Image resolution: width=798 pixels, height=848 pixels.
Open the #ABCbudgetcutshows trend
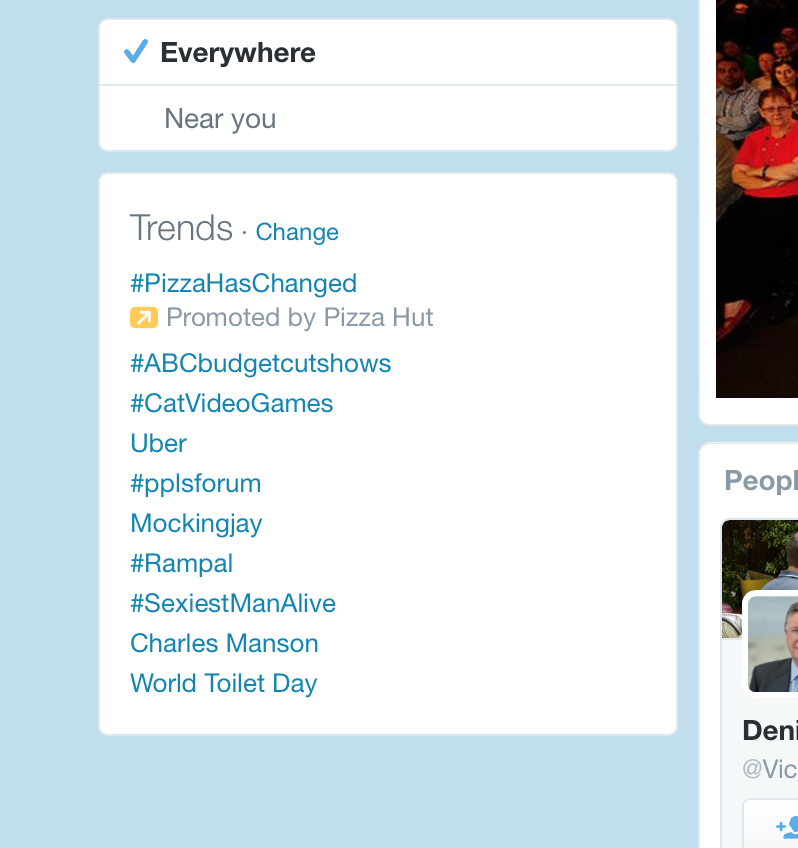(x=260, y=363)
